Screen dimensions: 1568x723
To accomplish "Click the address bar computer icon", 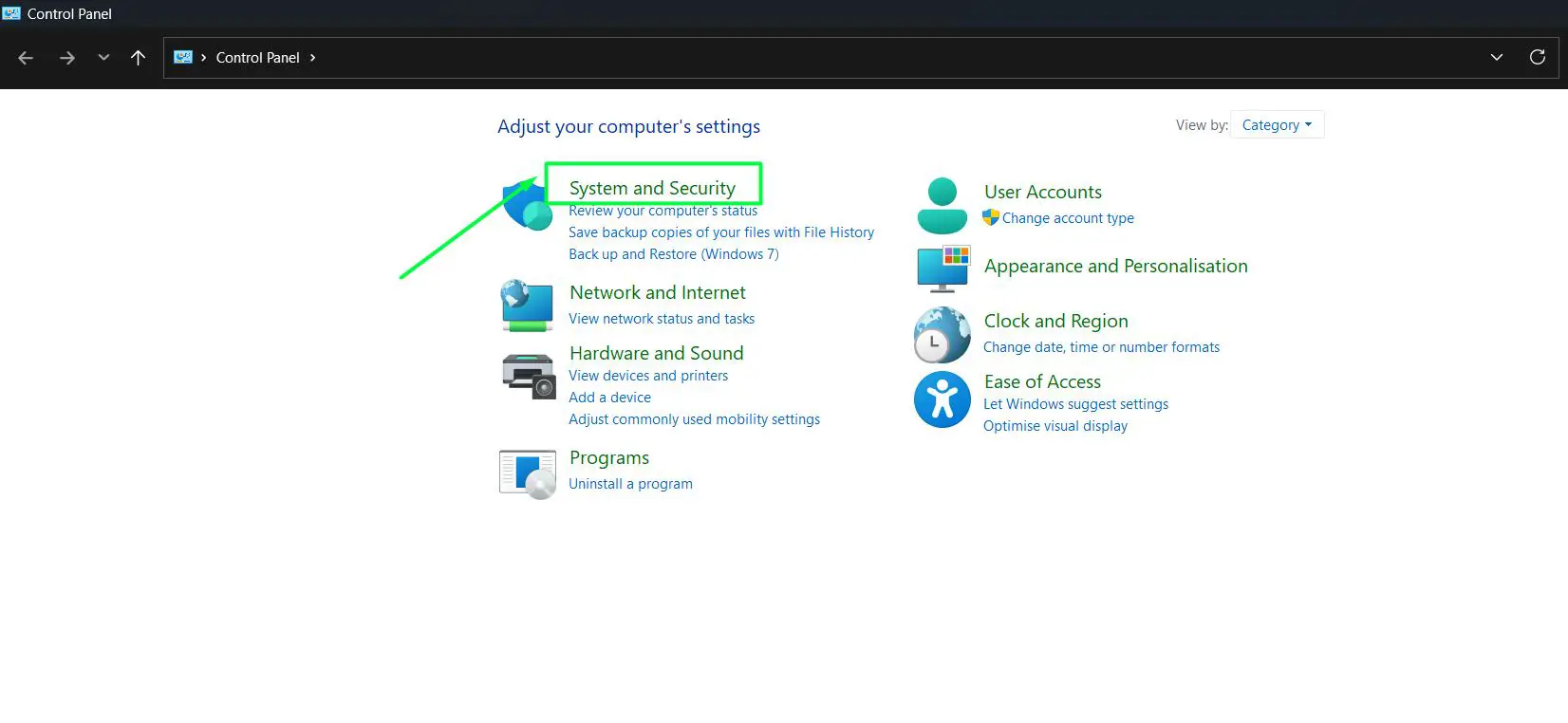I will coord(183,57).
